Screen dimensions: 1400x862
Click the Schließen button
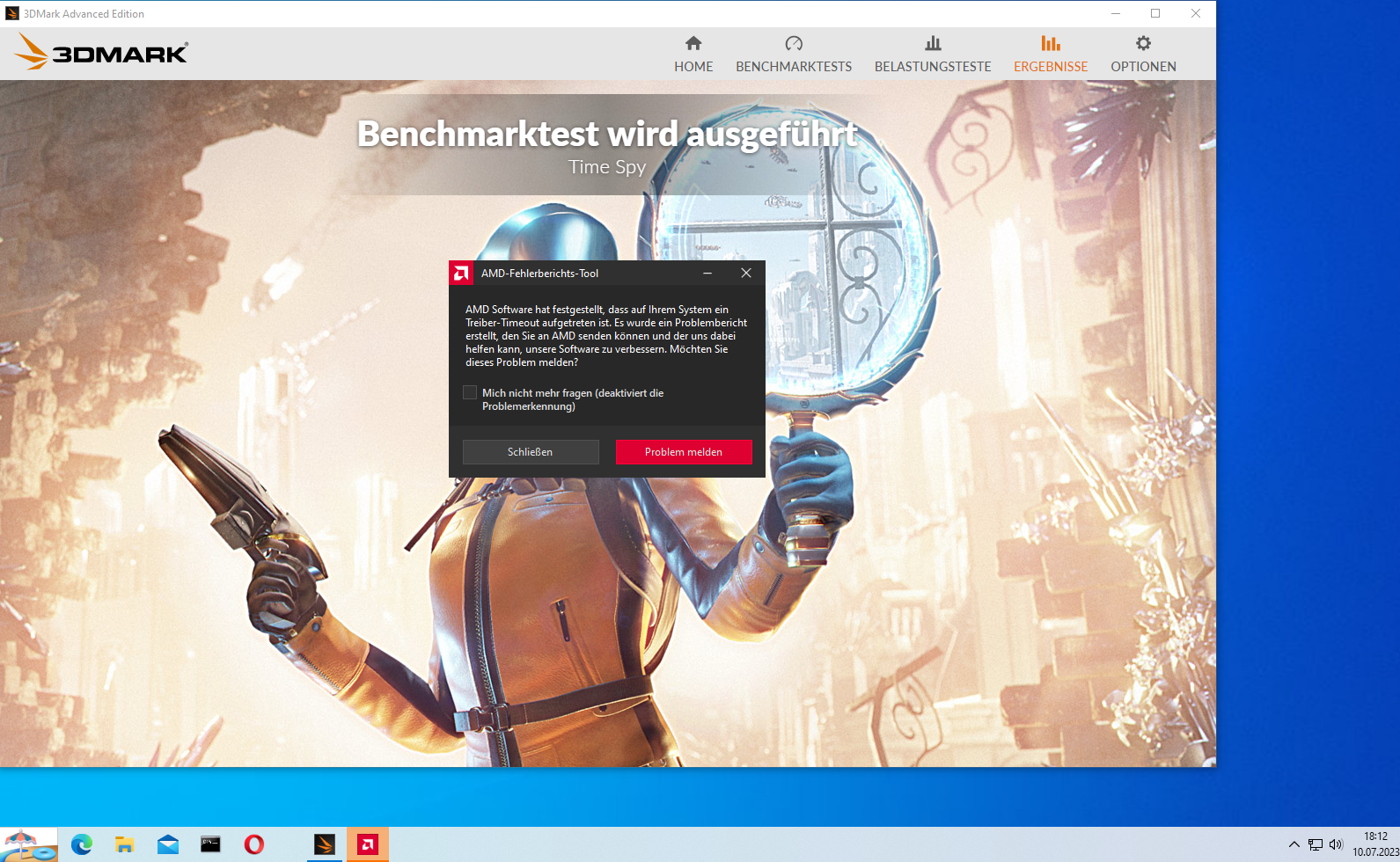(x=531, y=452)
